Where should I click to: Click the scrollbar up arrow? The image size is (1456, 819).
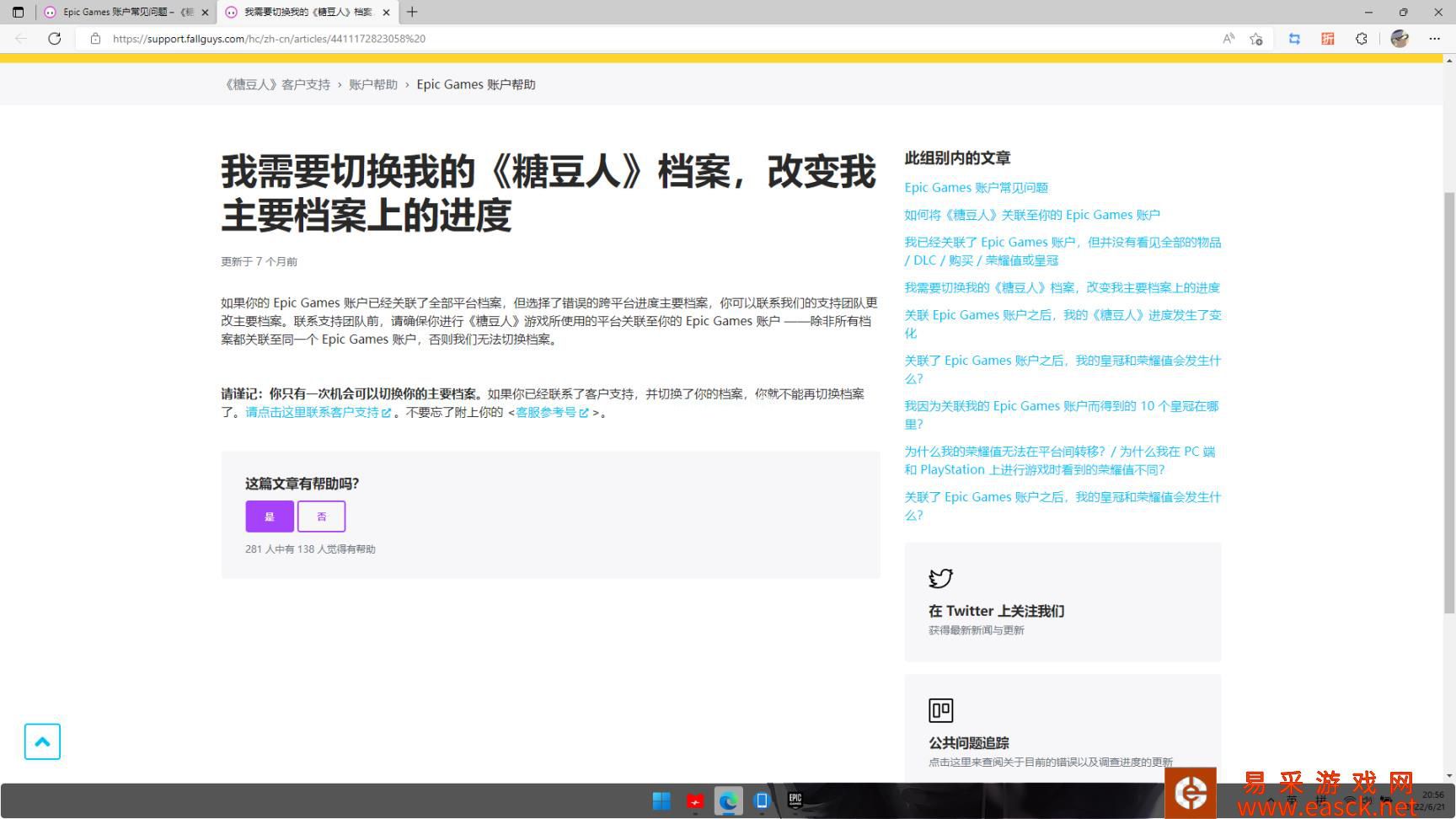1449,60
